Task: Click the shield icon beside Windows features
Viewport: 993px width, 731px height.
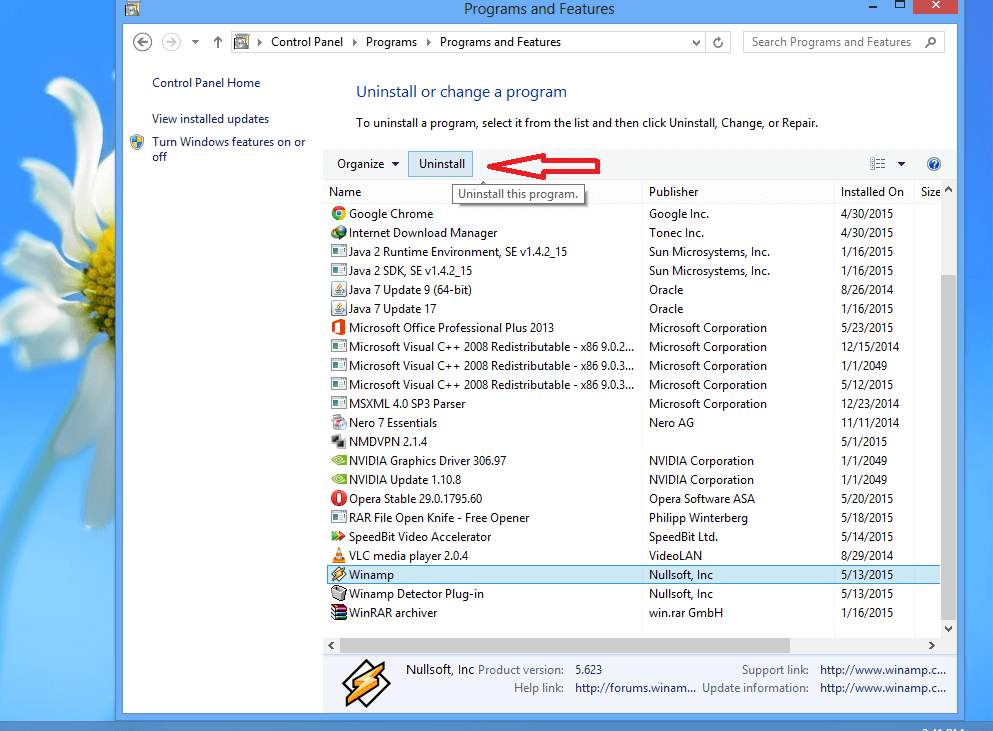Action: tap(137, 142)
